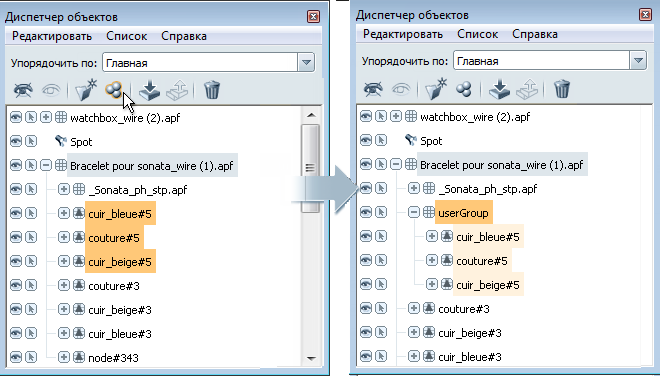Click the hide objects crossed-eye icon in left toolbar
Image resolution: width=660 pixels, height=376 pixels.
click(x=23, y=90)
